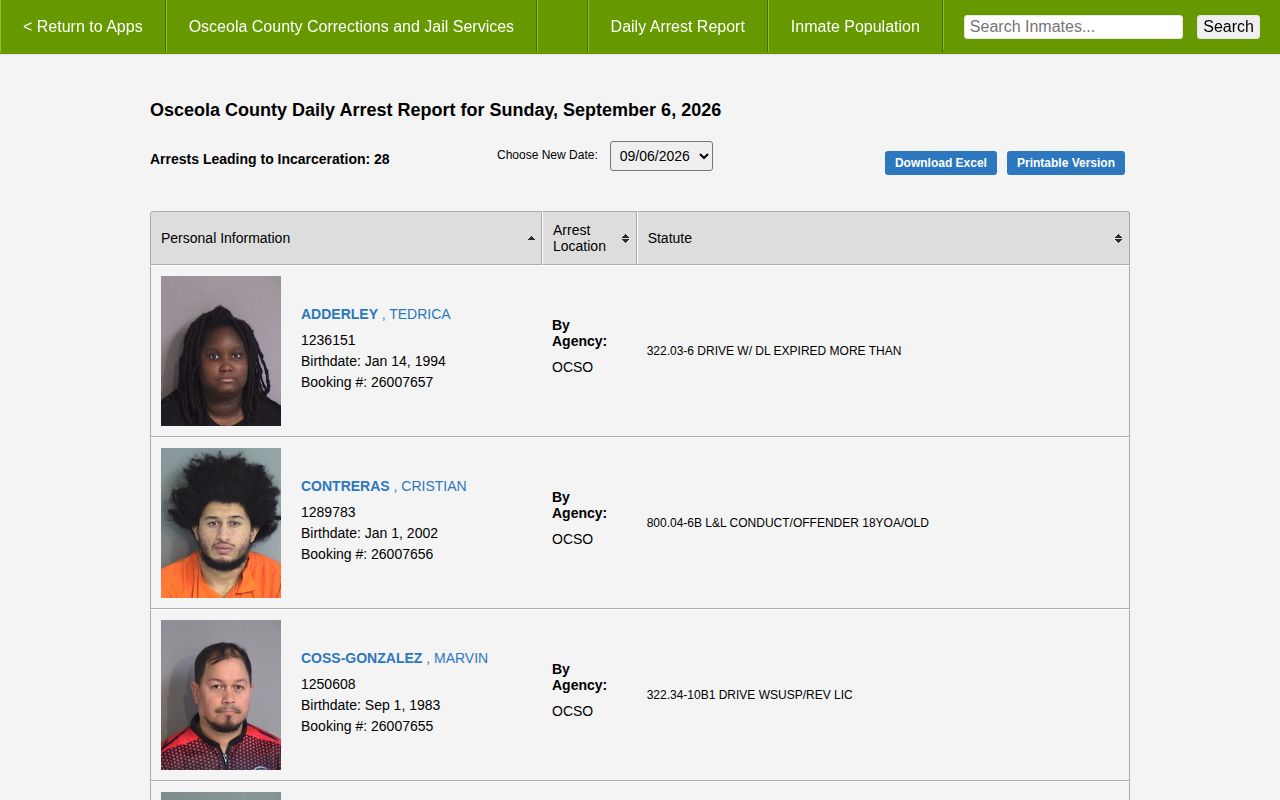The image size is (1280, 800).
Task: Select inmate ID 1236151
Action: (x=328, y=340)
